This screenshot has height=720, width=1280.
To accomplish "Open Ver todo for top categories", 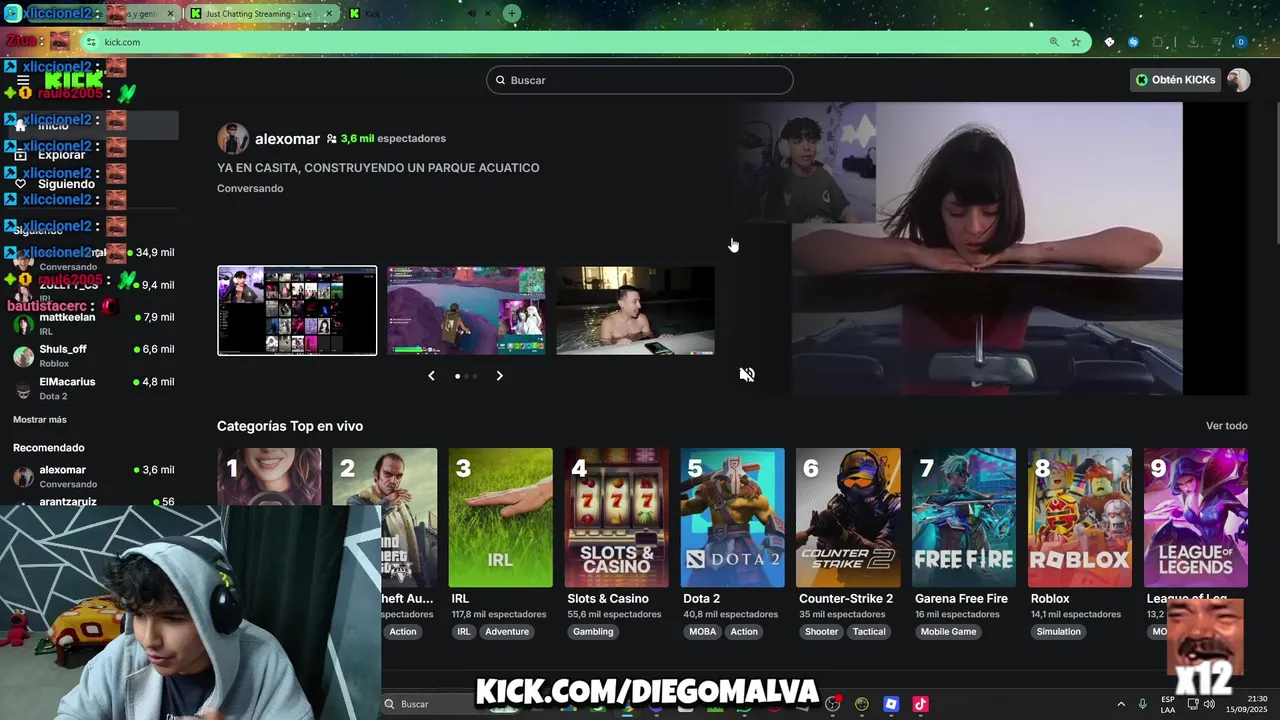I will tap(1226, 426).
